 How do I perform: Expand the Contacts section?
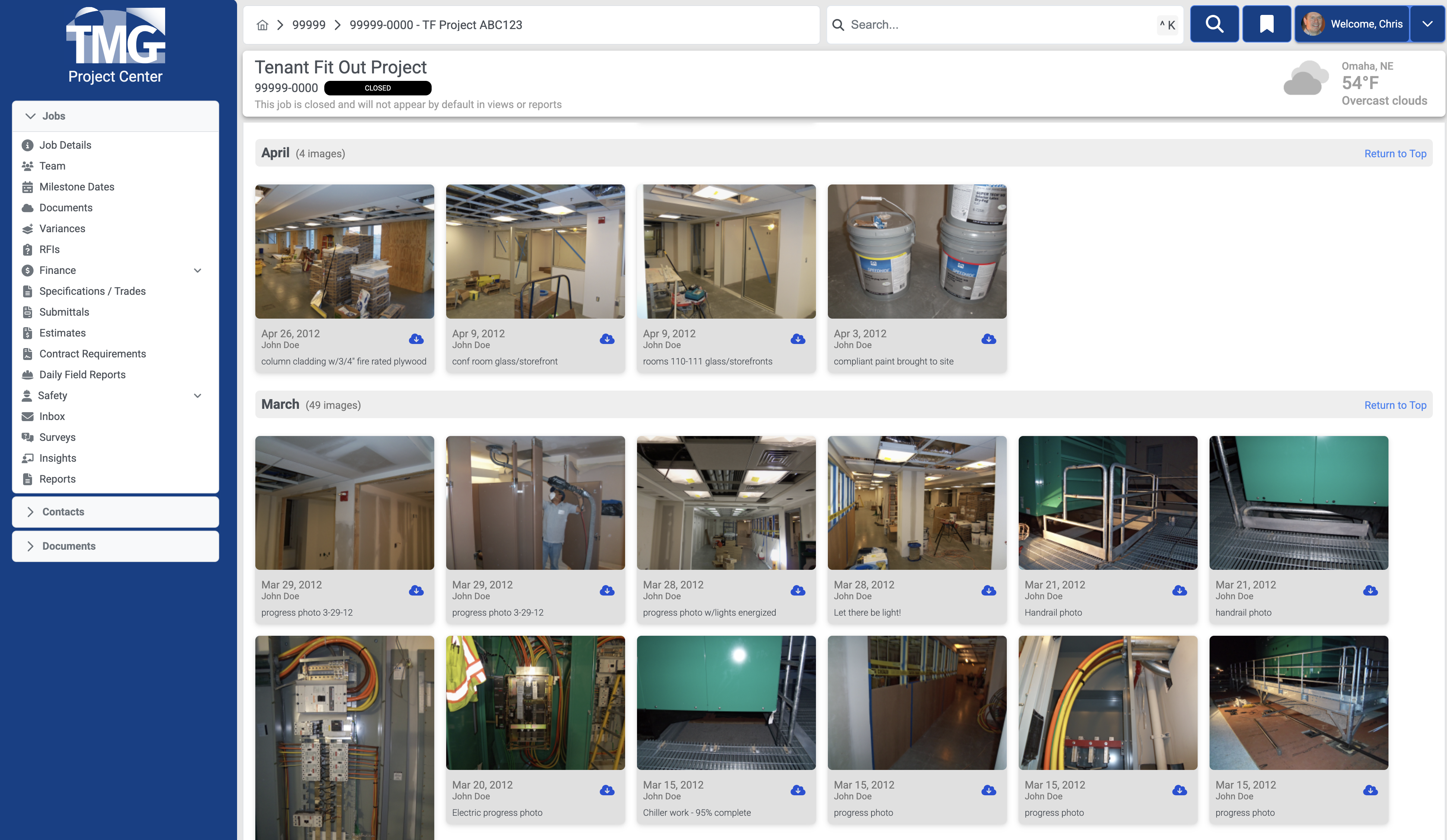[x=63, y=512]
